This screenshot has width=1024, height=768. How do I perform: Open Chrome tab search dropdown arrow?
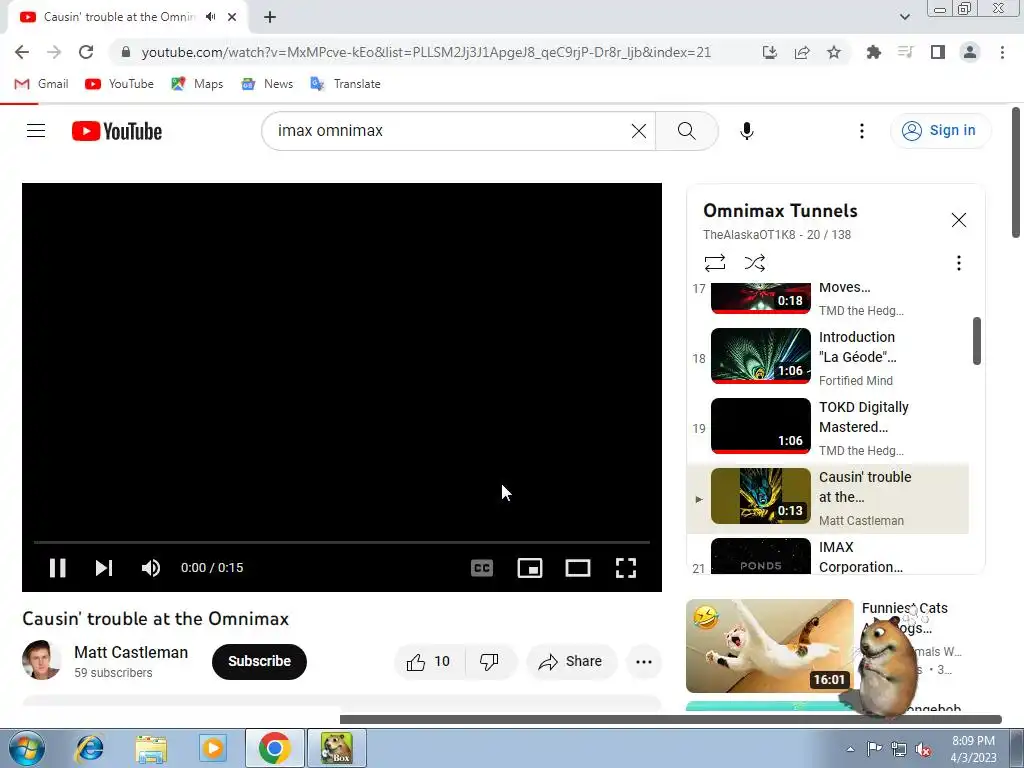point(904,17)
